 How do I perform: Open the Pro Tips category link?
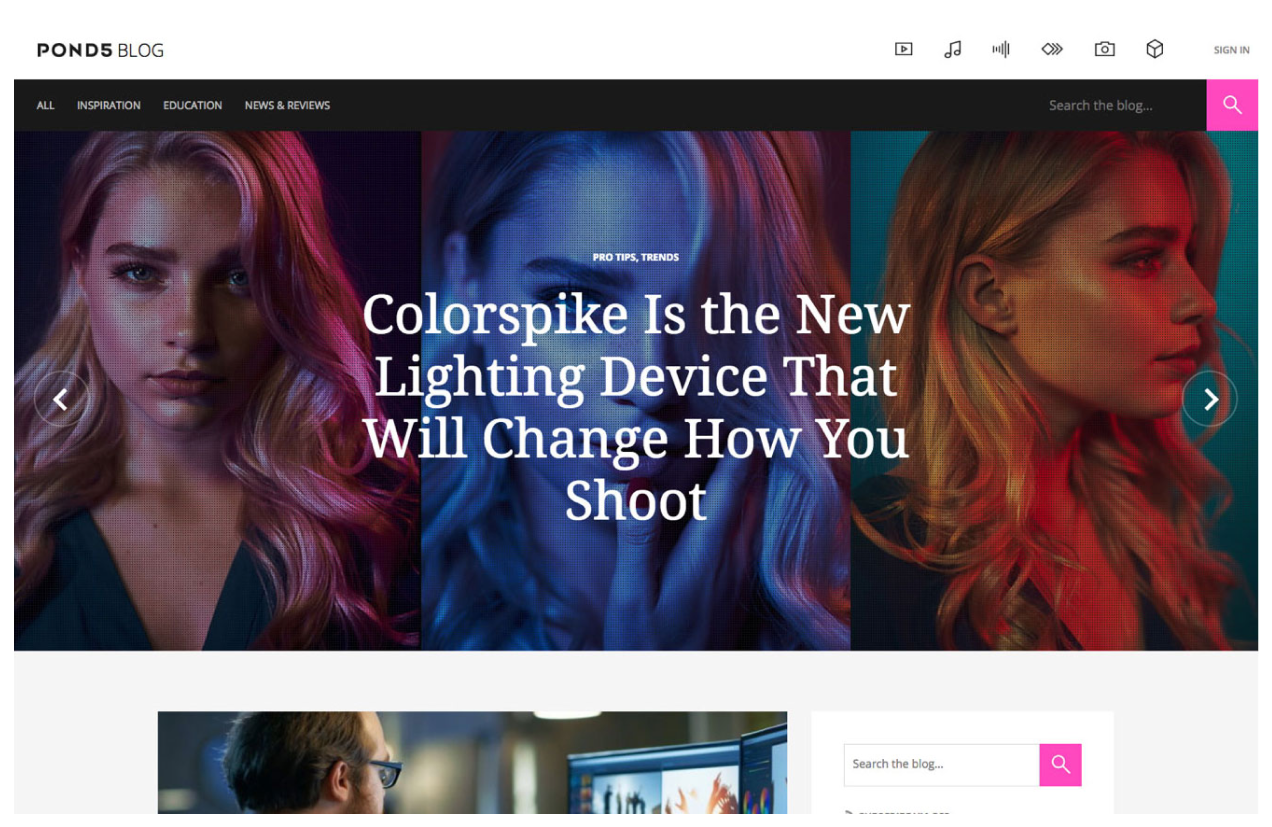pyautogui.click(x=614, y=257)
